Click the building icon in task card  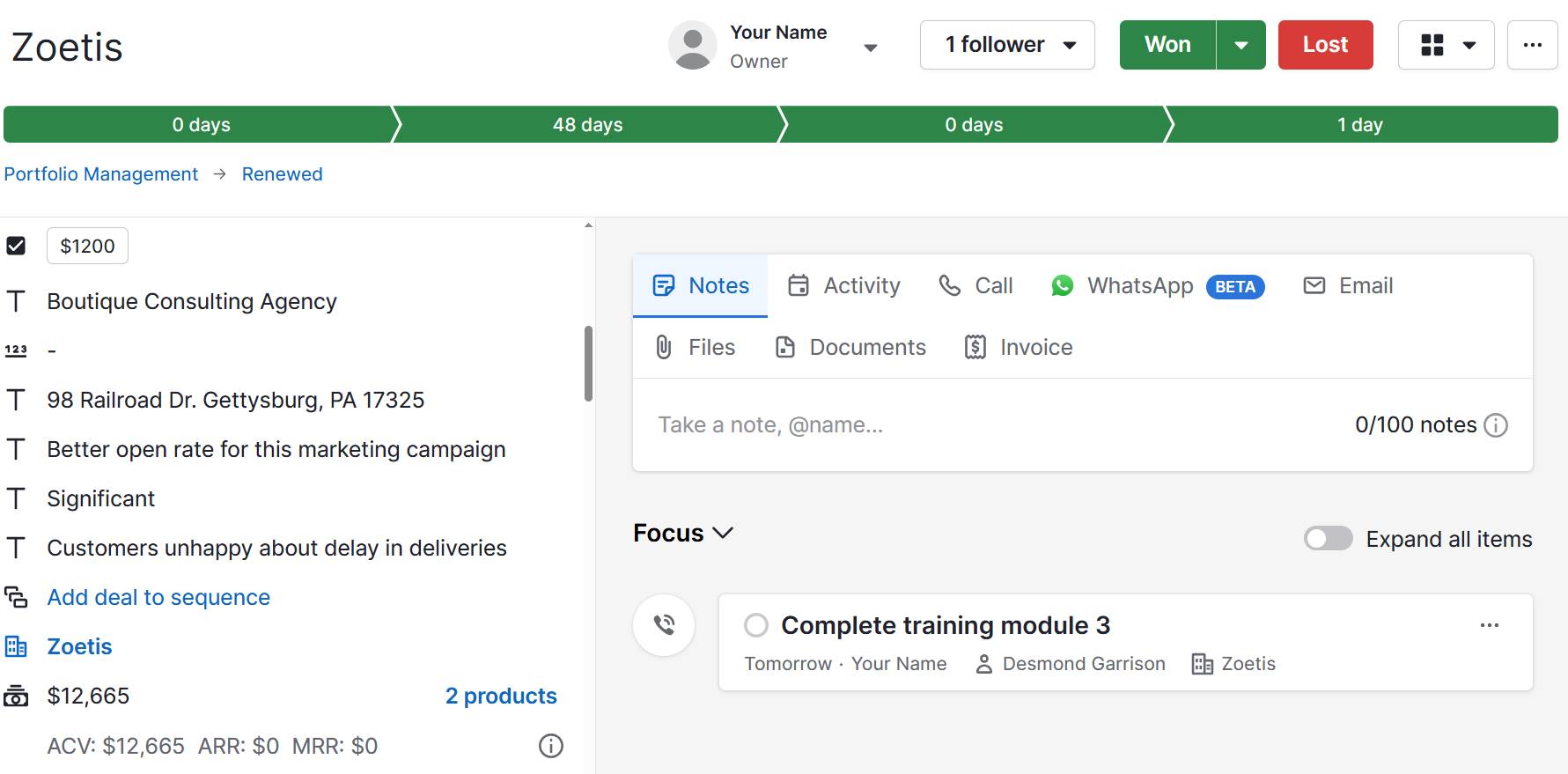(1202, 664)
